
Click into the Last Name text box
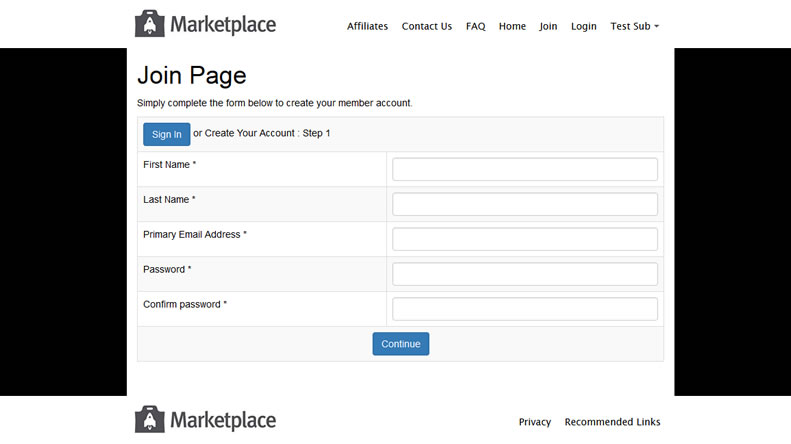tap(524, 204)
